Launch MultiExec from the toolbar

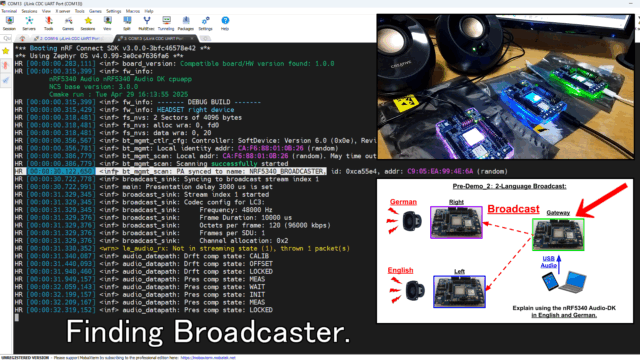coord(147,23)
